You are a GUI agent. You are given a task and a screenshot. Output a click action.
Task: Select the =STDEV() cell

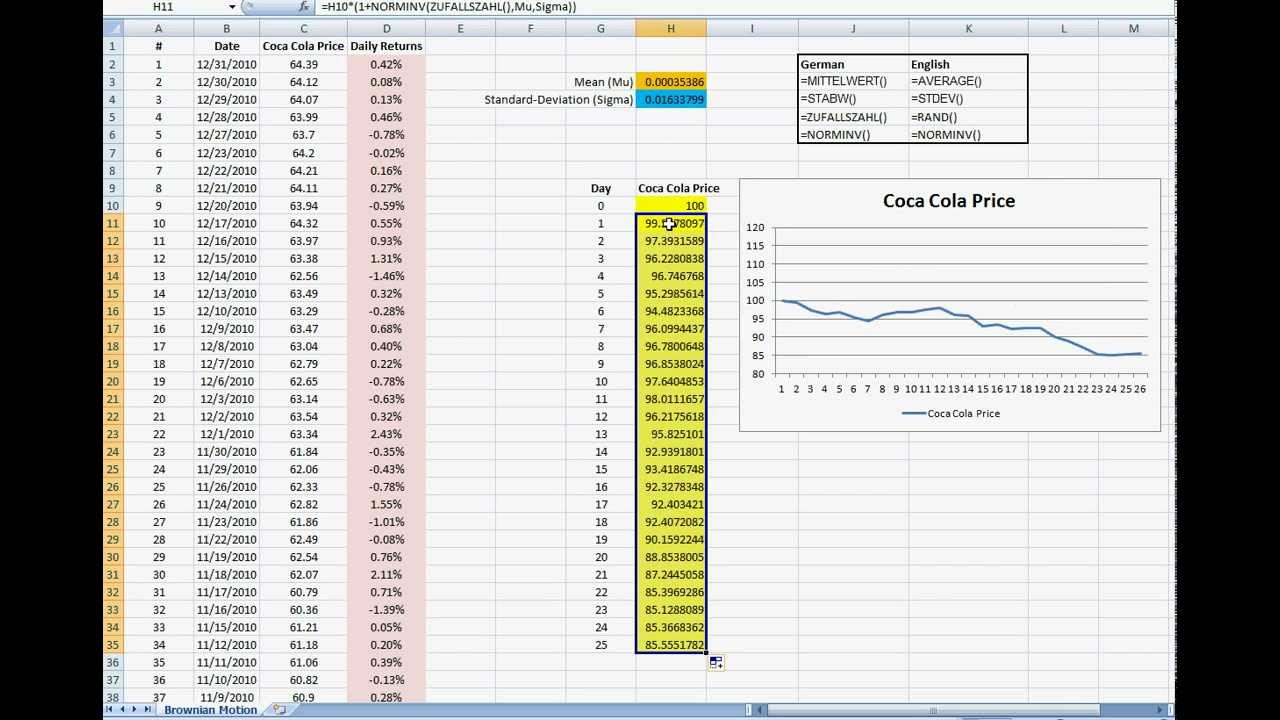(x=968, y=98)
